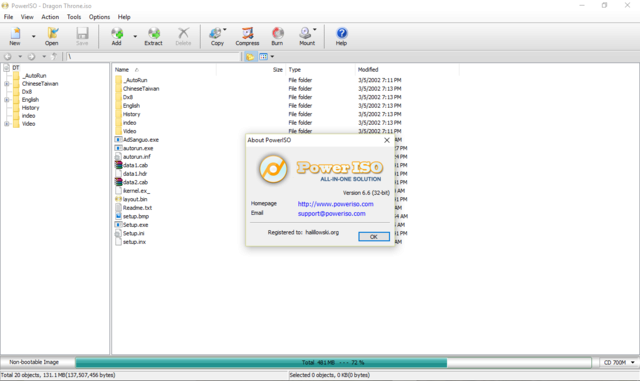640x381 pixels.
Task: Select setup.bmp image icon
Action: coord(118,216)
